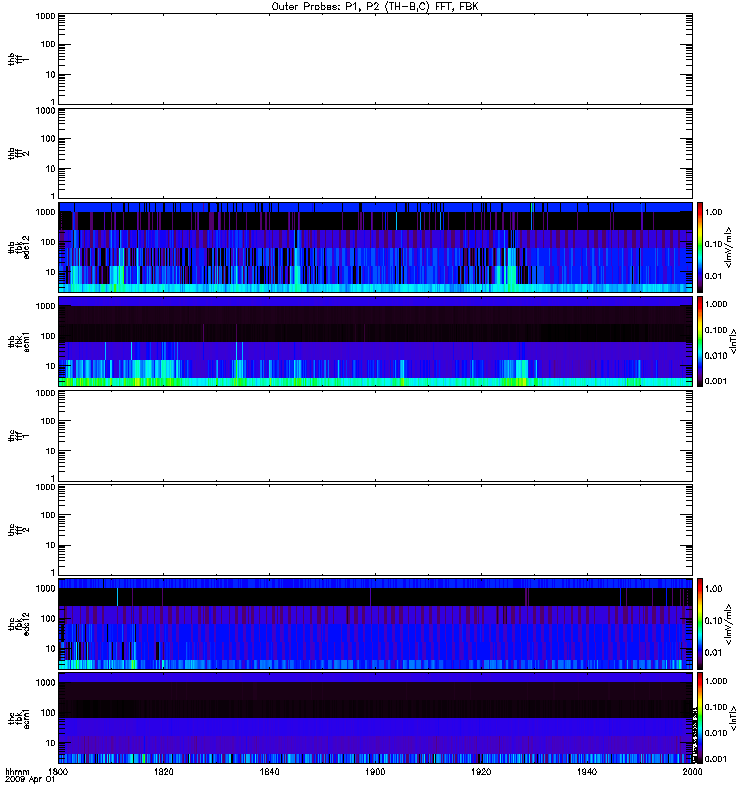Click inside the thb fbk scm1 spectrogram

click(x=375, y=341)
